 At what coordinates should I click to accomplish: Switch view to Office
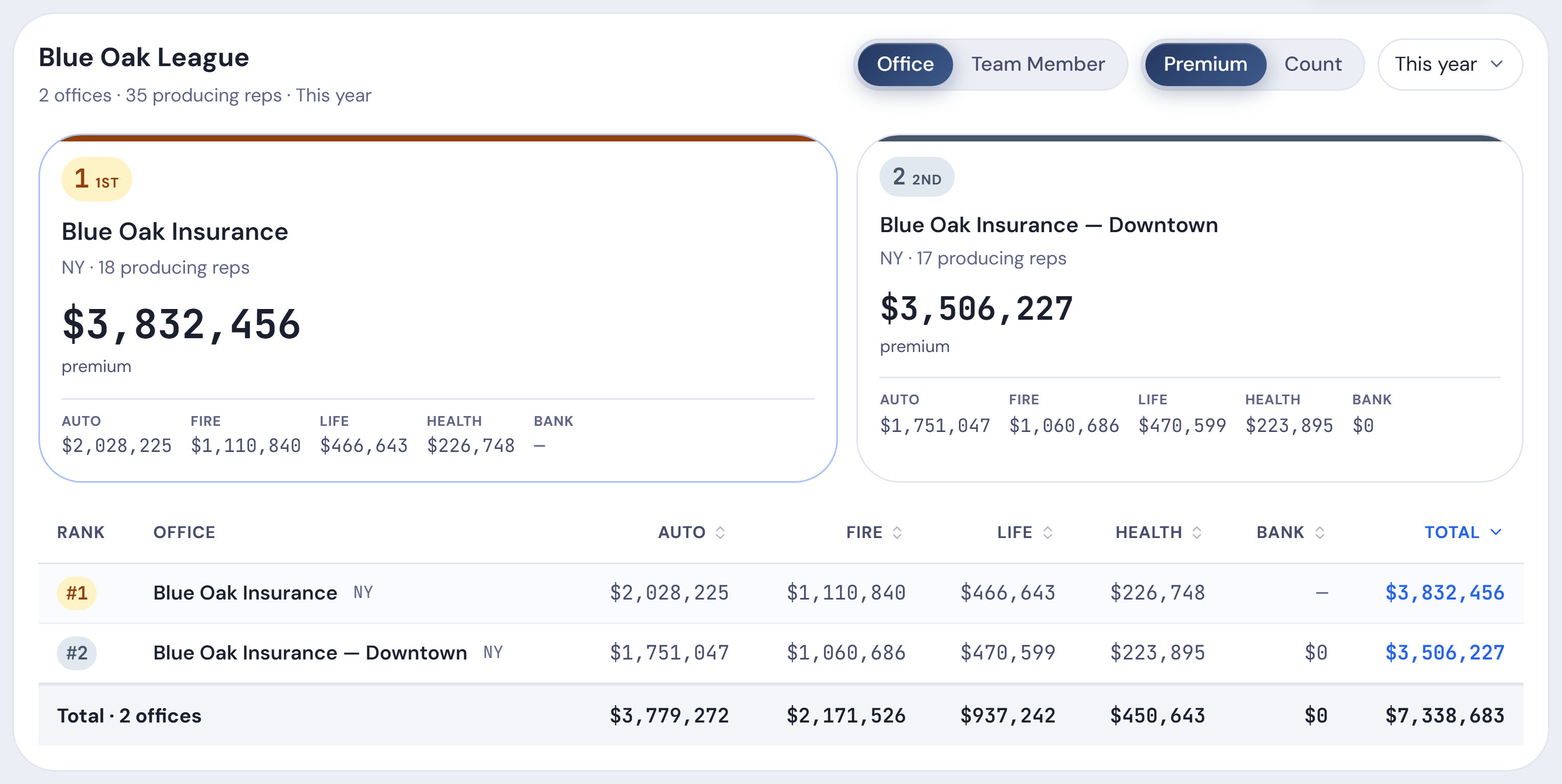click(x=905, y=64)
